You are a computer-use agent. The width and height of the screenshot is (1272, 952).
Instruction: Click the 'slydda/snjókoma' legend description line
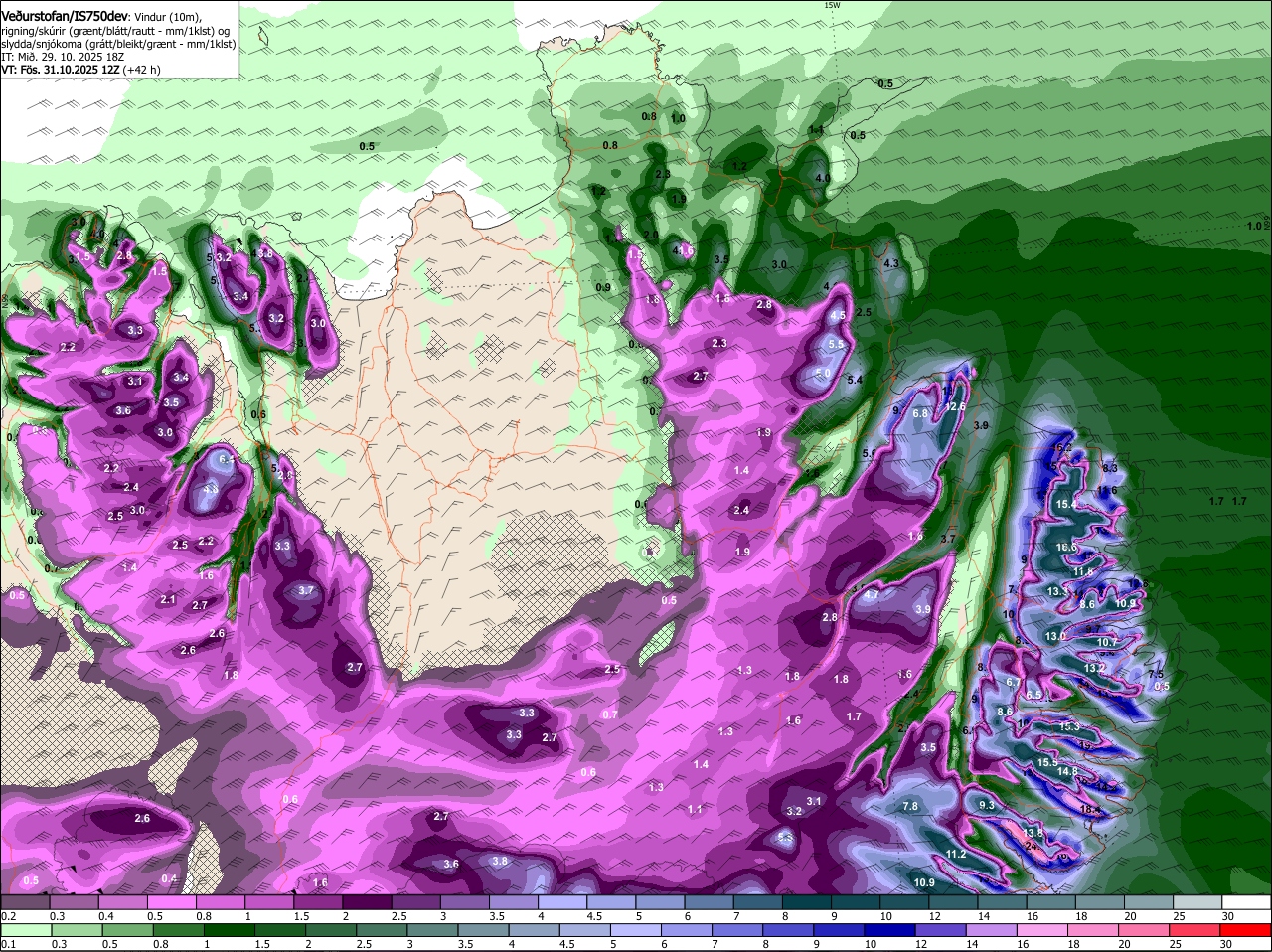(x=118, y=44)
